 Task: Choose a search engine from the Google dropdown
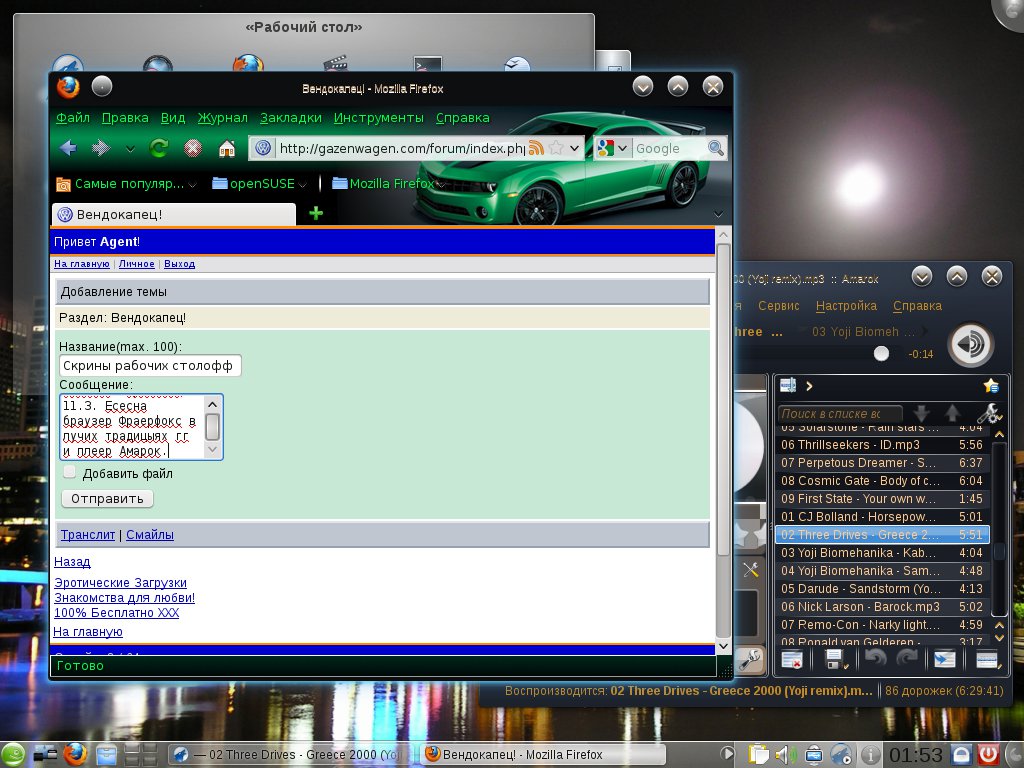coord(622,148)
